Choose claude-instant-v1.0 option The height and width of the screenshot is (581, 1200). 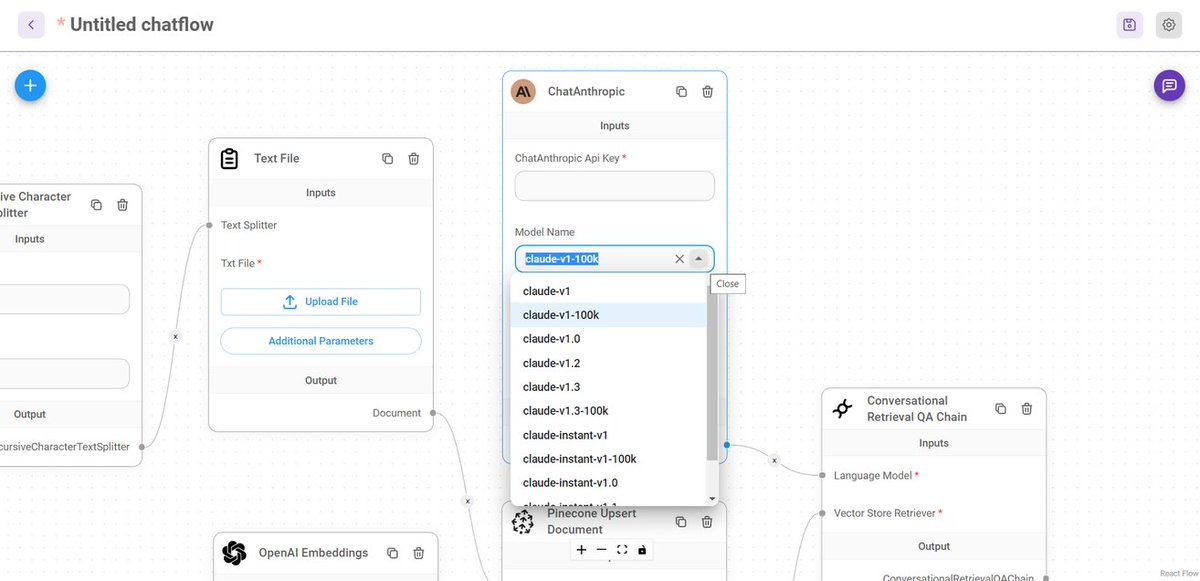608,483
